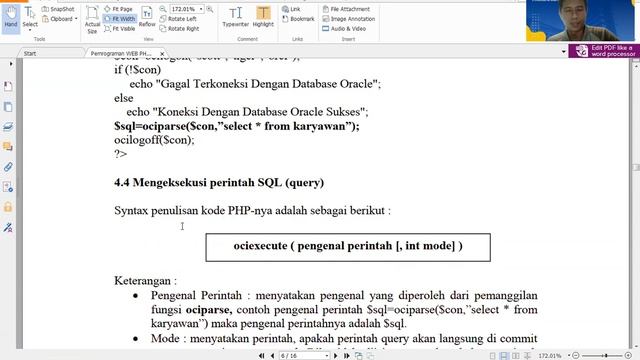
Task: Switch to continuous page view mode
Action: coord(504,356)
